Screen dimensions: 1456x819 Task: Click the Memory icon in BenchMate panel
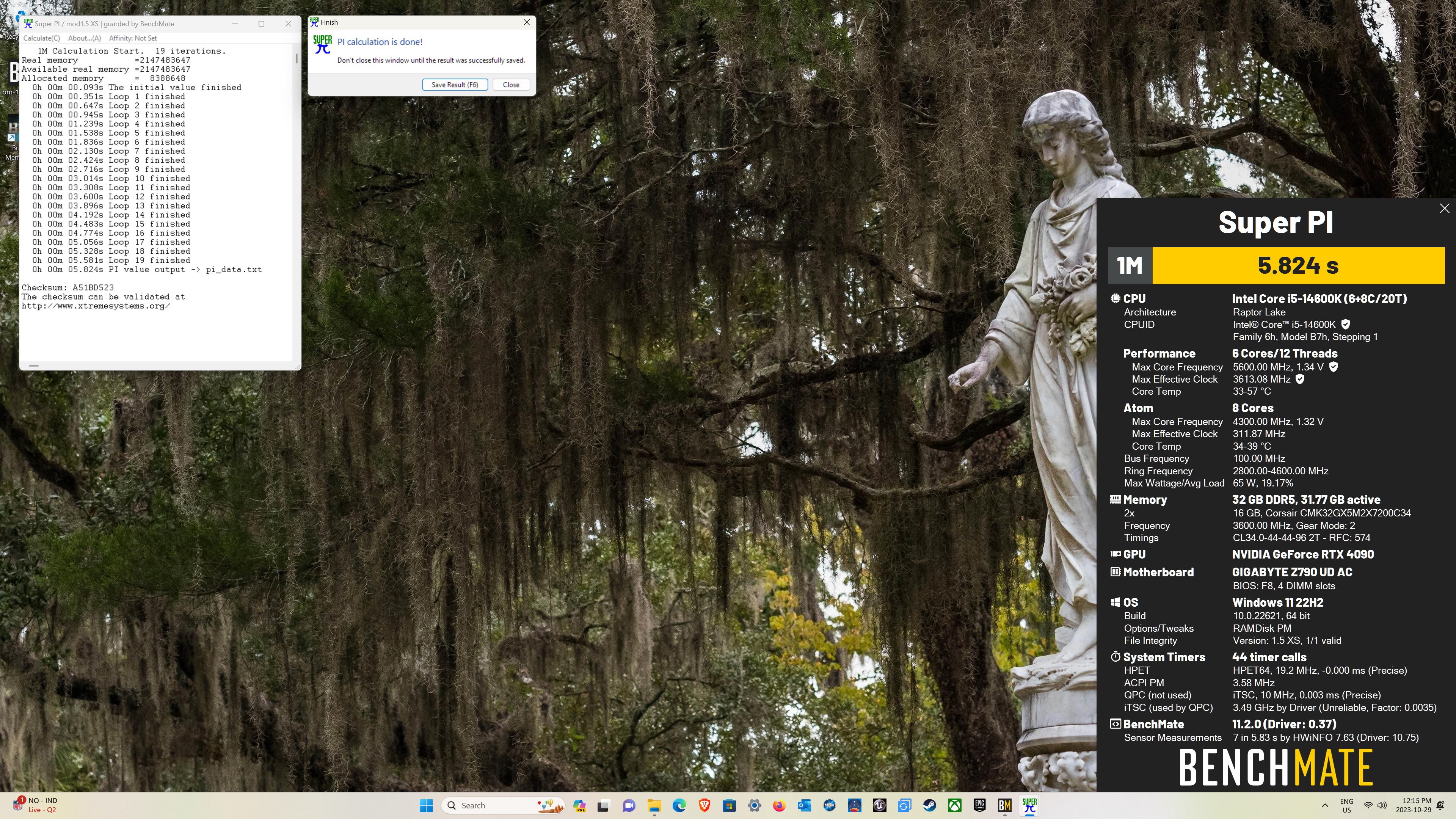click(x=1115, y=500)
